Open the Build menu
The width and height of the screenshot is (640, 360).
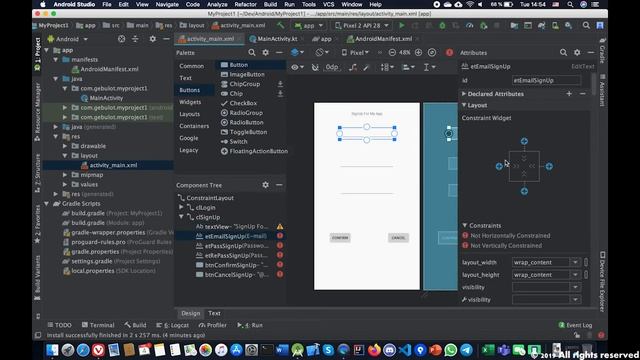tap(270, 4)
